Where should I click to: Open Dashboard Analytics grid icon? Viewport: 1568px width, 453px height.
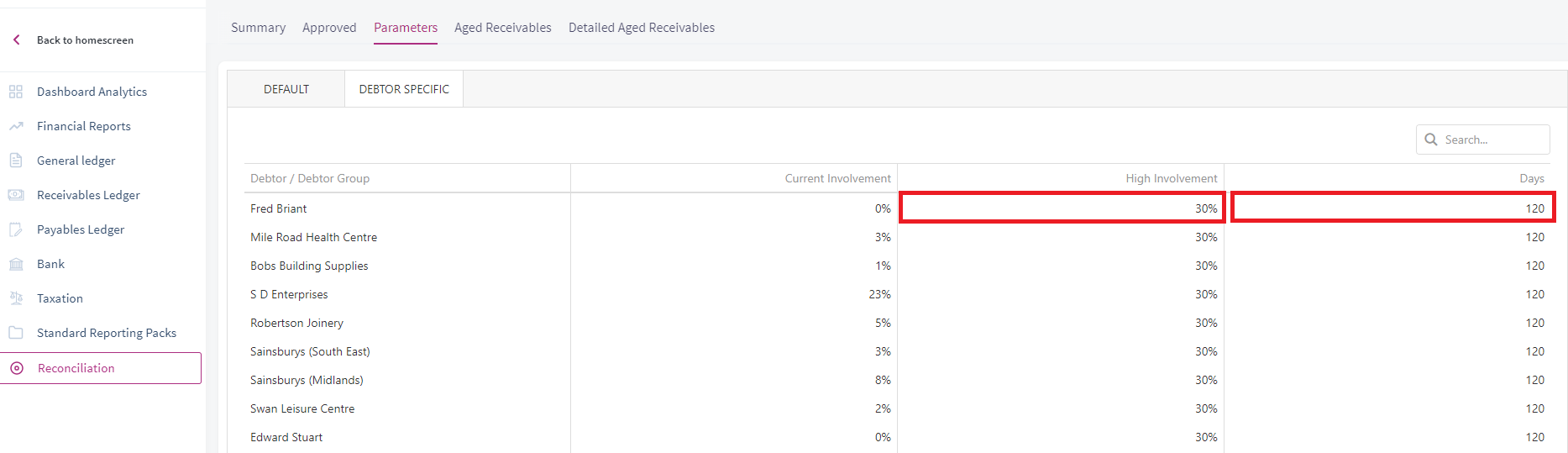click(16, 92)
